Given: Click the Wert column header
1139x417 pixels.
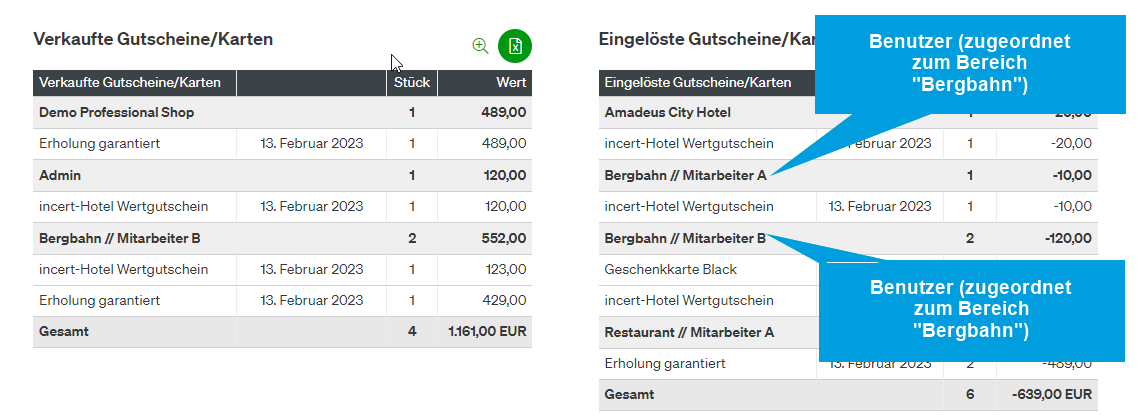Looking at the screenshot, I should coord(485,83).
